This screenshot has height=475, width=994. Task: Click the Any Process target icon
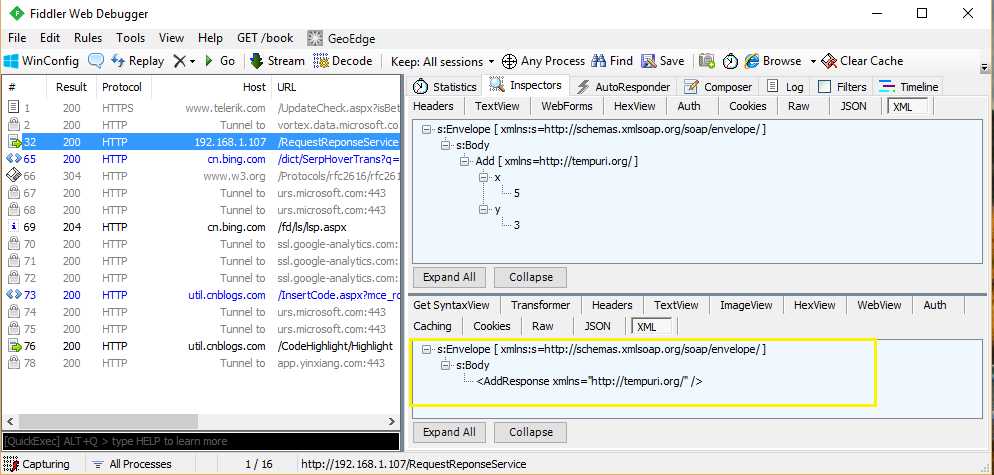pos(509,61)
